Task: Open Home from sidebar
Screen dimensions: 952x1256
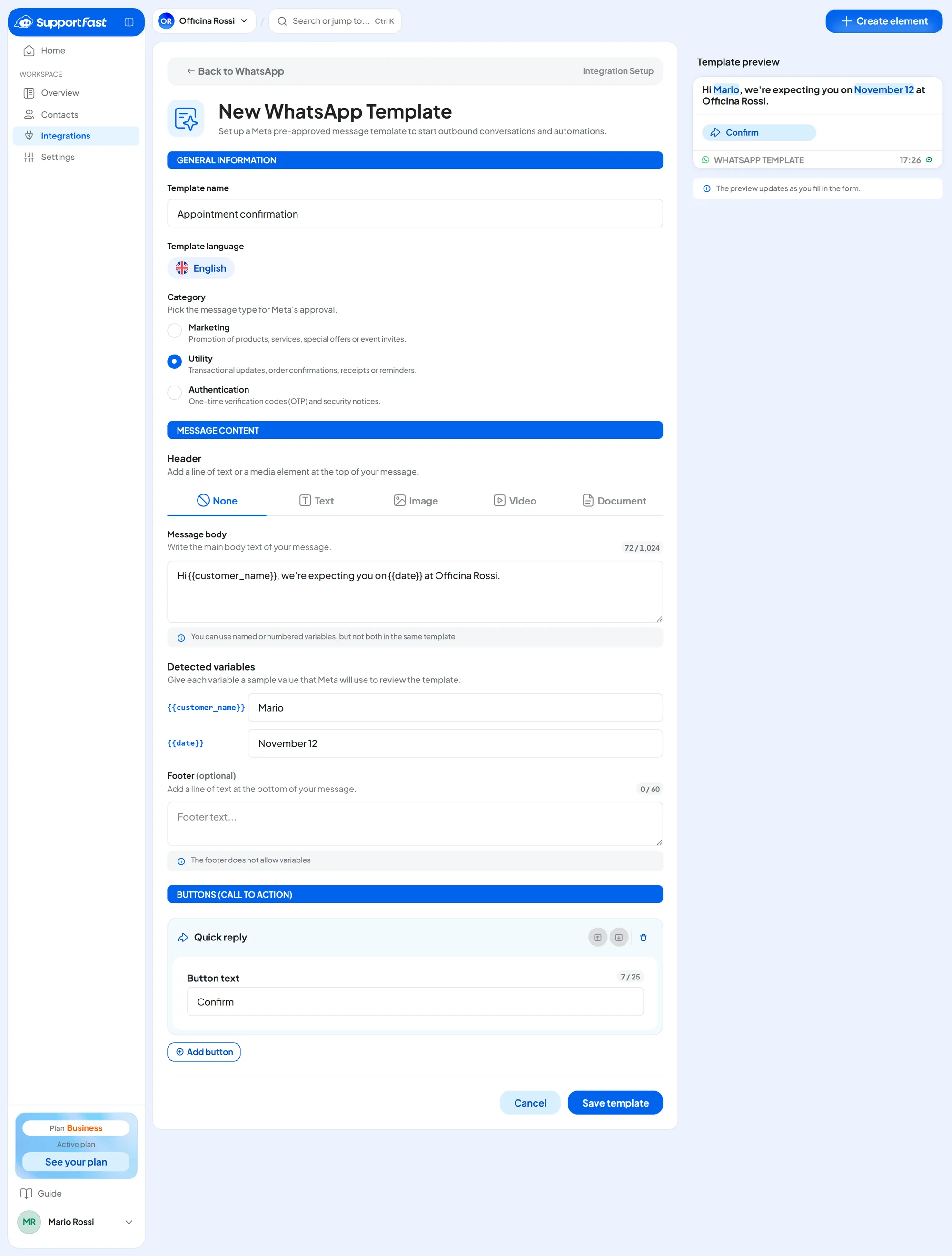Action: coord(76,50)
